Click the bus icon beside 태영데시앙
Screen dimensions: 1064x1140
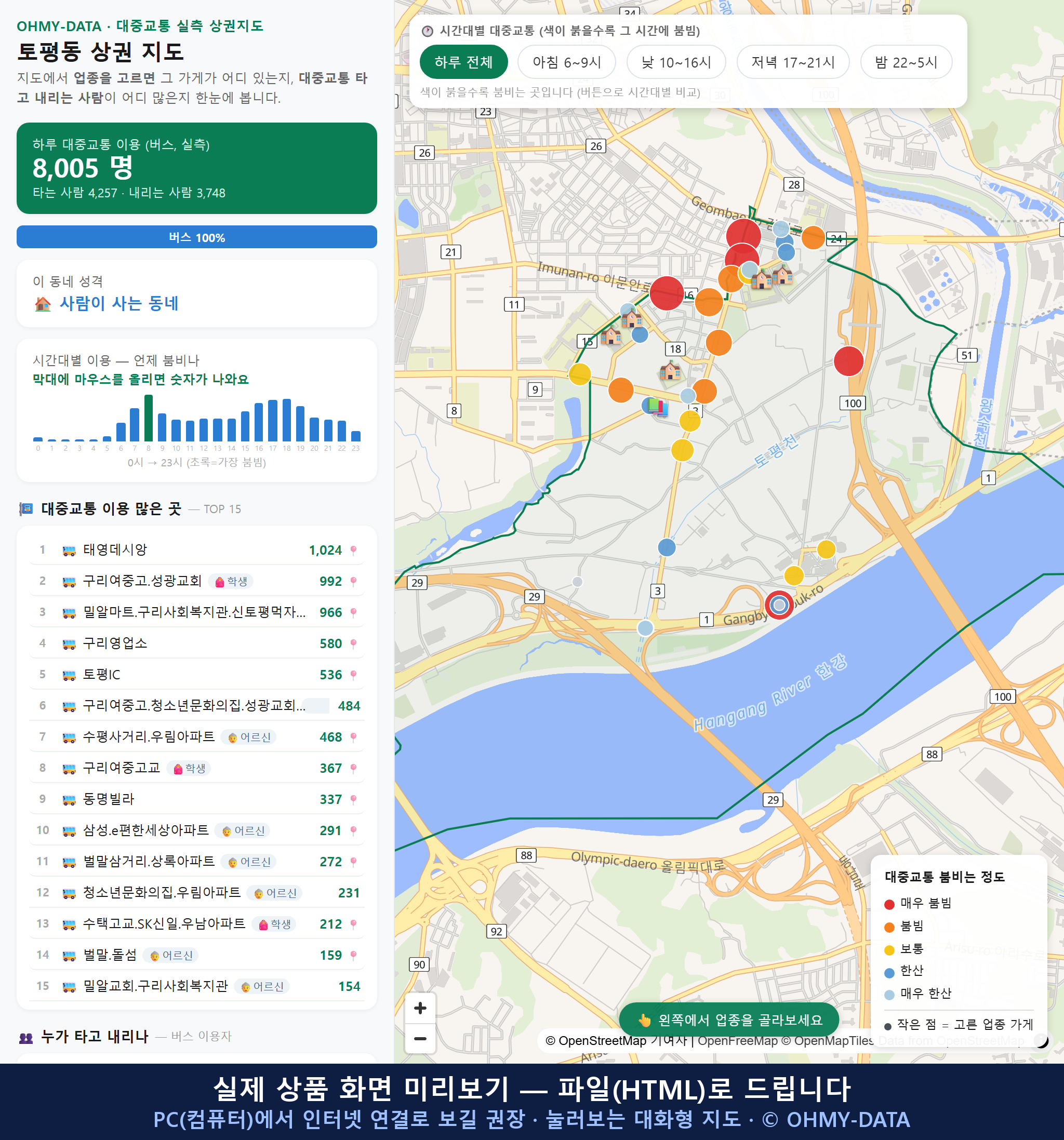(69, 551)
